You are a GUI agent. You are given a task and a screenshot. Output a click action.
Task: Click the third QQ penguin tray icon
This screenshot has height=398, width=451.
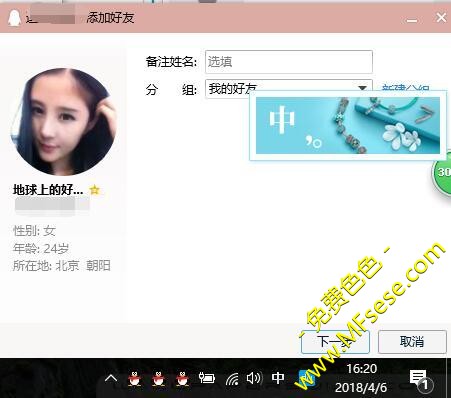click(x=182, y=378)
